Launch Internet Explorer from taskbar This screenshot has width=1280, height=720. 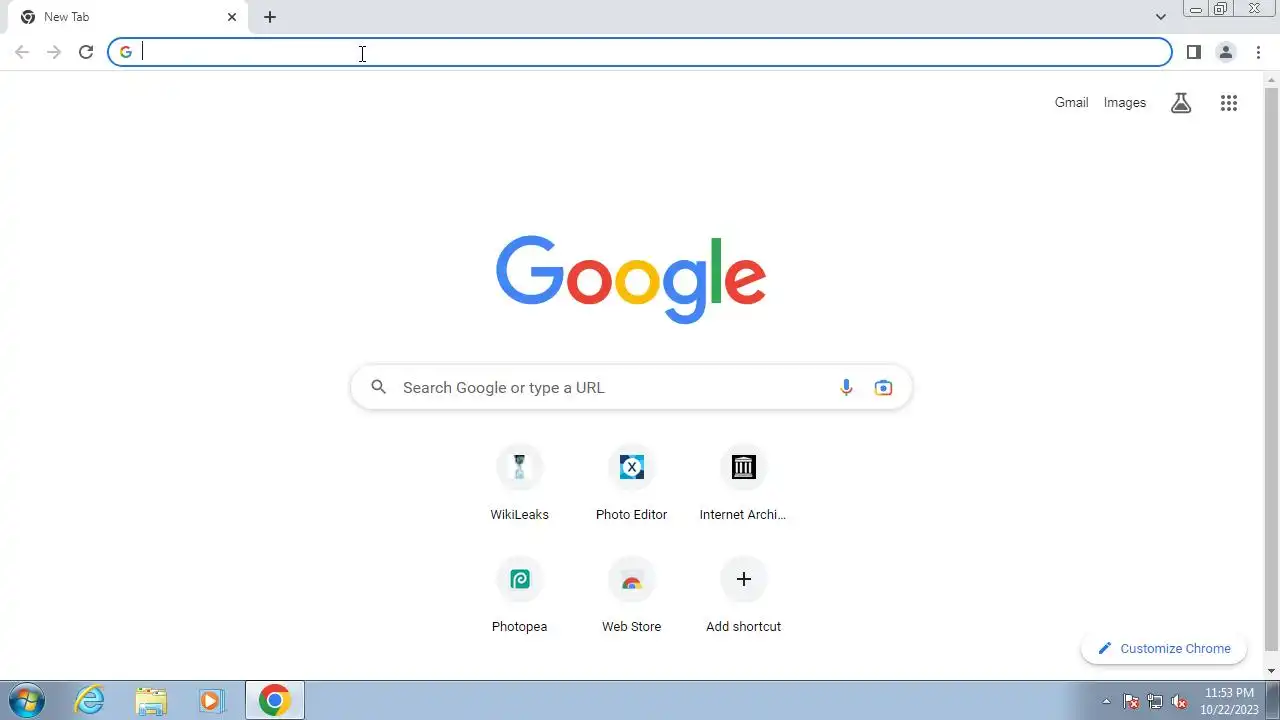click(x=90, y=700)
